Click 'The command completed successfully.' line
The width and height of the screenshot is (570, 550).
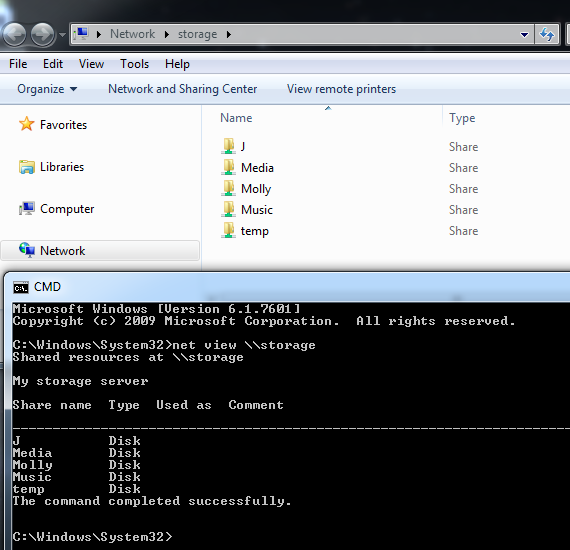tap(152, 501)
